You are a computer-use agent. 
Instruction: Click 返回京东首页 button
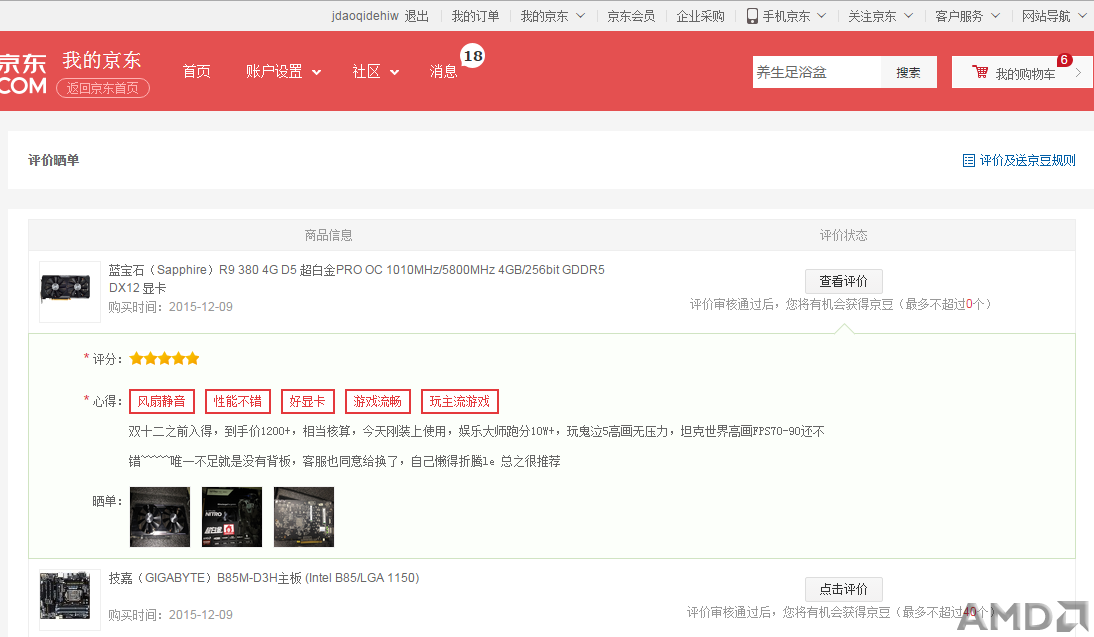(103, 88)
